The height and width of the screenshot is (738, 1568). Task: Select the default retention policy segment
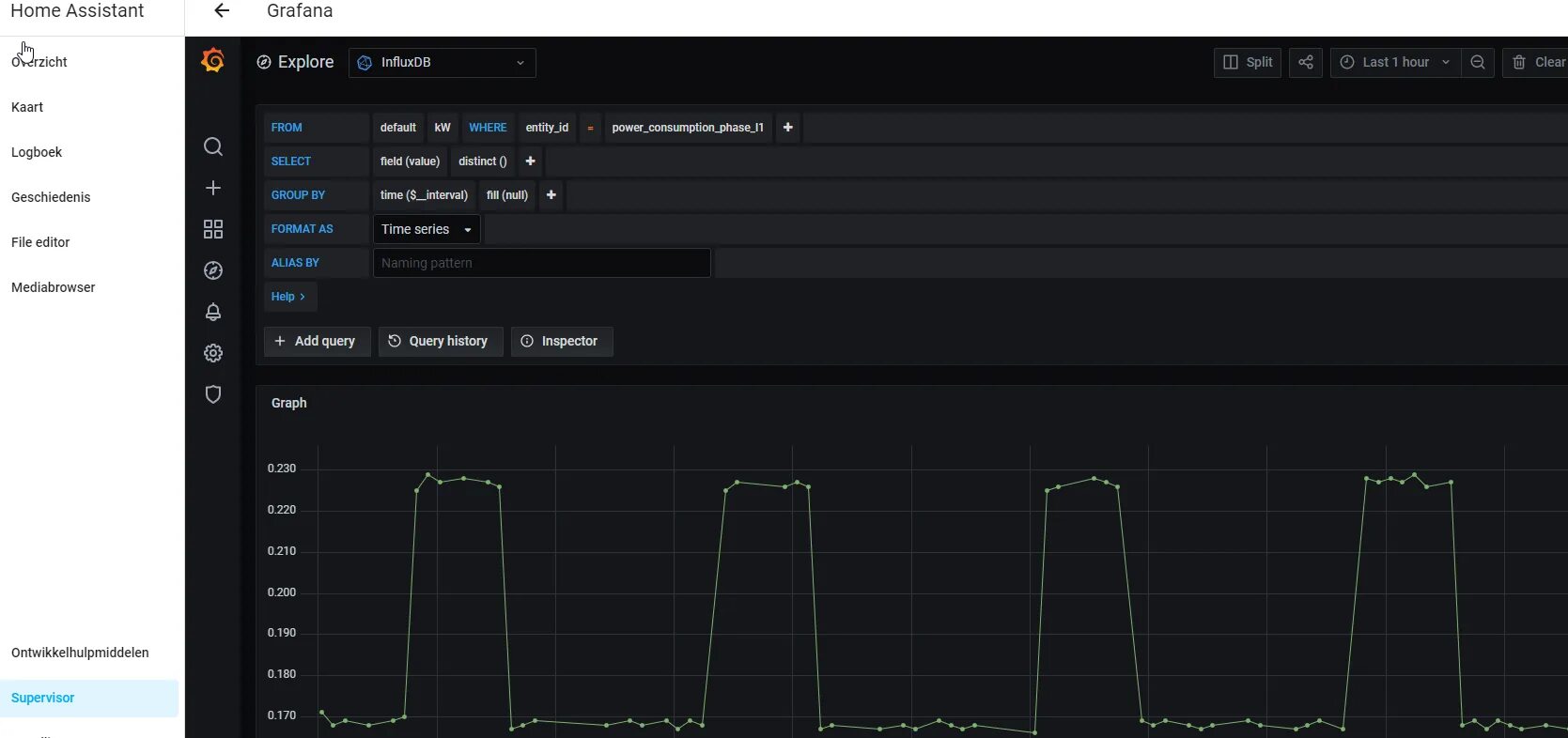click(x=398, y=128)
